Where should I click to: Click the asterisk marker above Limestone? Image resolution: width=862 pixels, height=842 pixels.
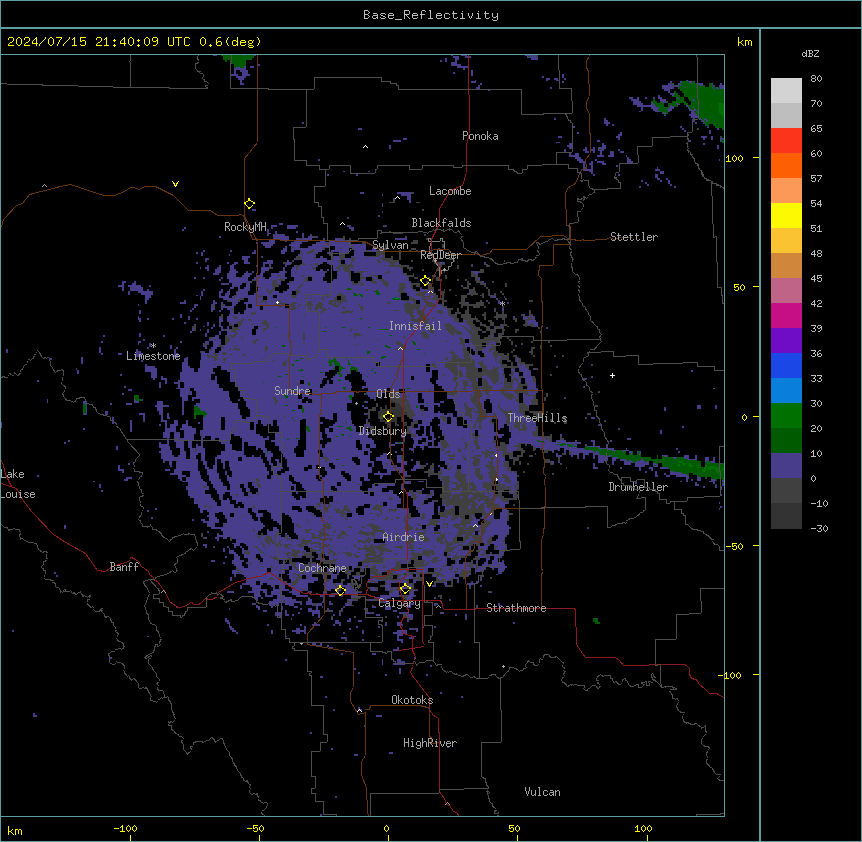click(153, 346)
